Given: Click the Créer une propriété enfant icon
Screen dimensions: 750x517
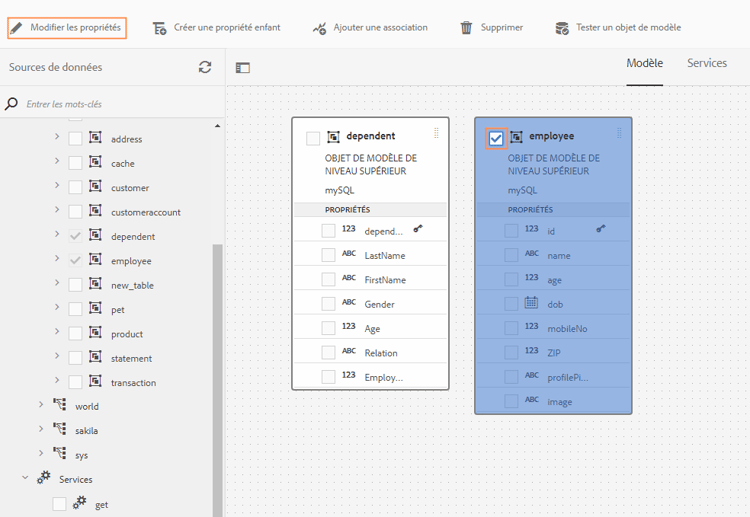Looking at the screenshot, I should pos(159,28).
